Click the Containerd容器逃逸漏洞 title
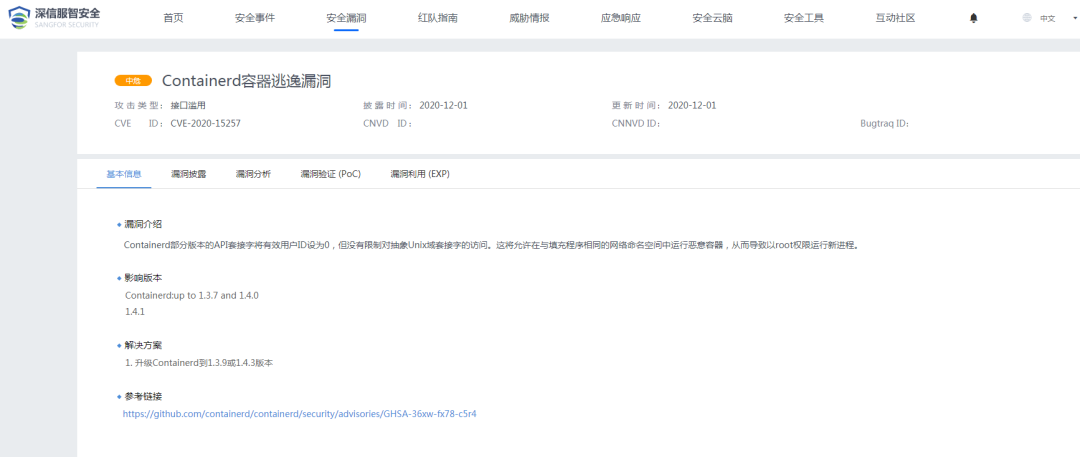The height and width of the screenshot is (457, 1080). 247,81
